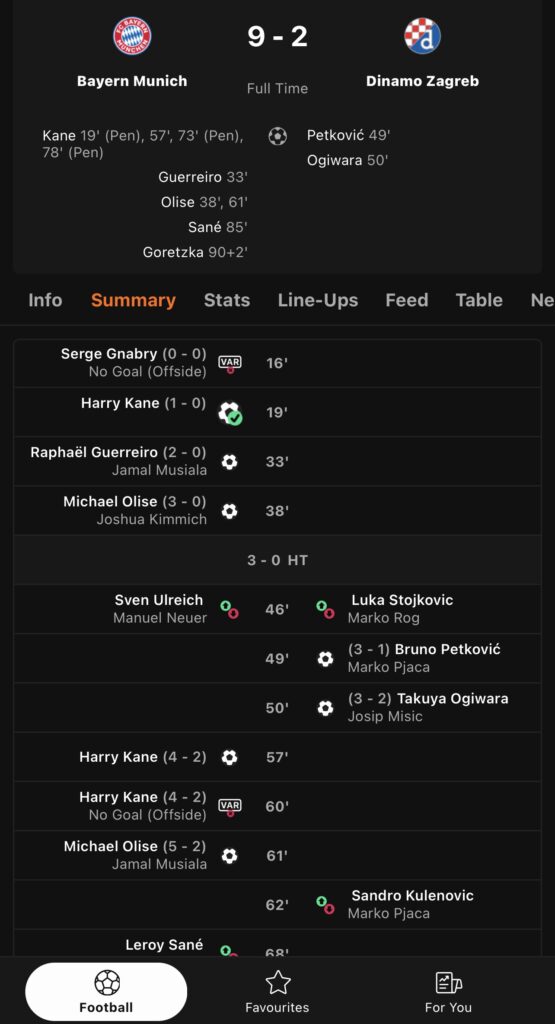Tap the Bayern Munich club crest
Viewport: 555px width, 1024px height.
132,36
